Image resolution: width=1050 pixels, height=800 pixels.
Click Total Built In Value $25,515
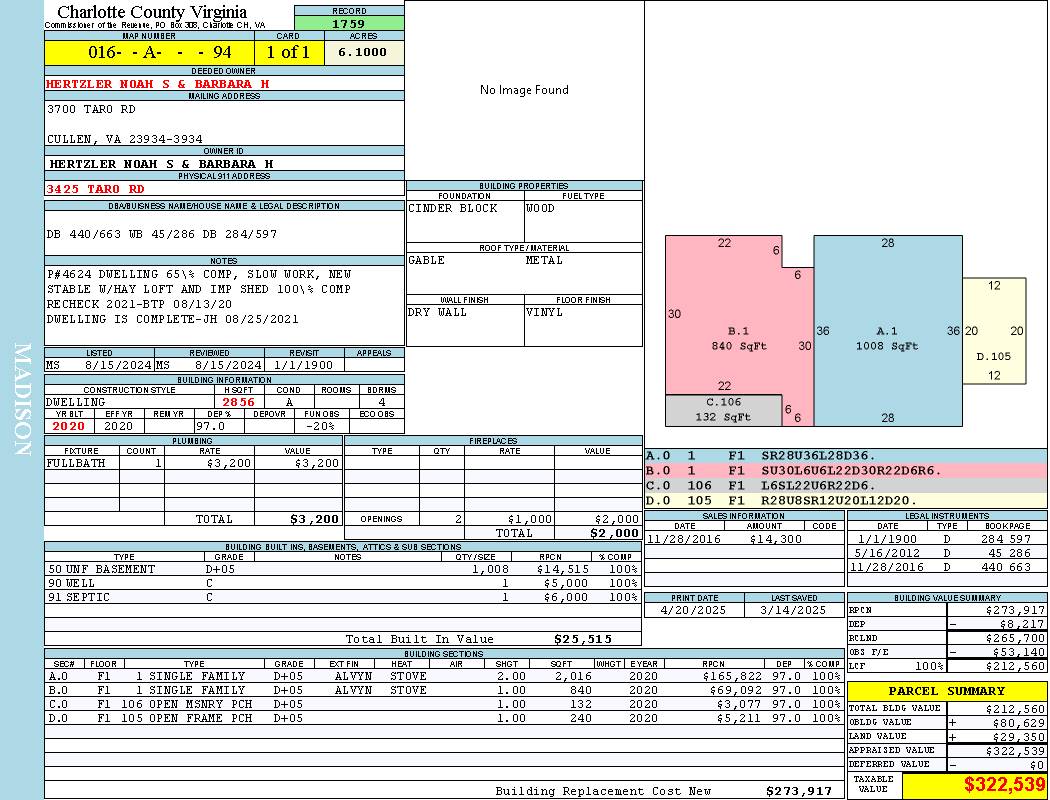tap(583, 639)
